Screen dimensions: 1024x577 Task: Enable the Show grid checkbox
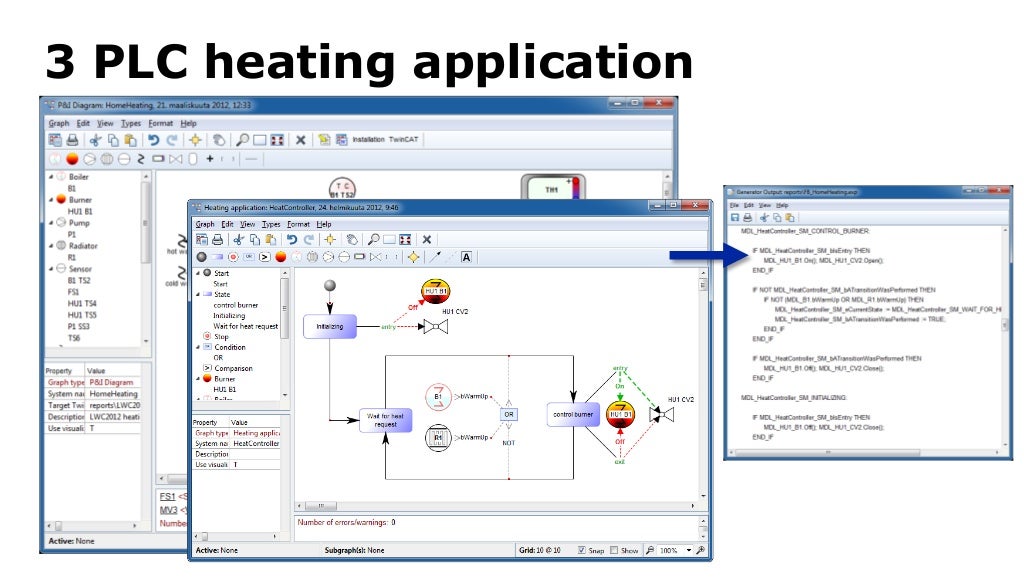pyautogui.click(x=615, y=550)
